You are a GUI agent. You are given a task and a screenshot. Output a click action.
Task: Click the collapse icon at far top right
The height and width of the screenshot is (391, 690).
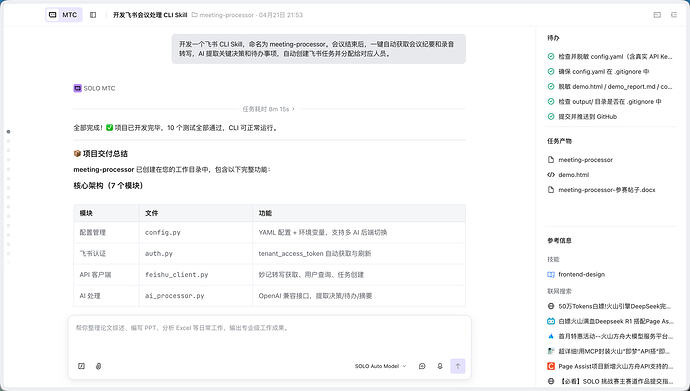click(x=674, y=15)
